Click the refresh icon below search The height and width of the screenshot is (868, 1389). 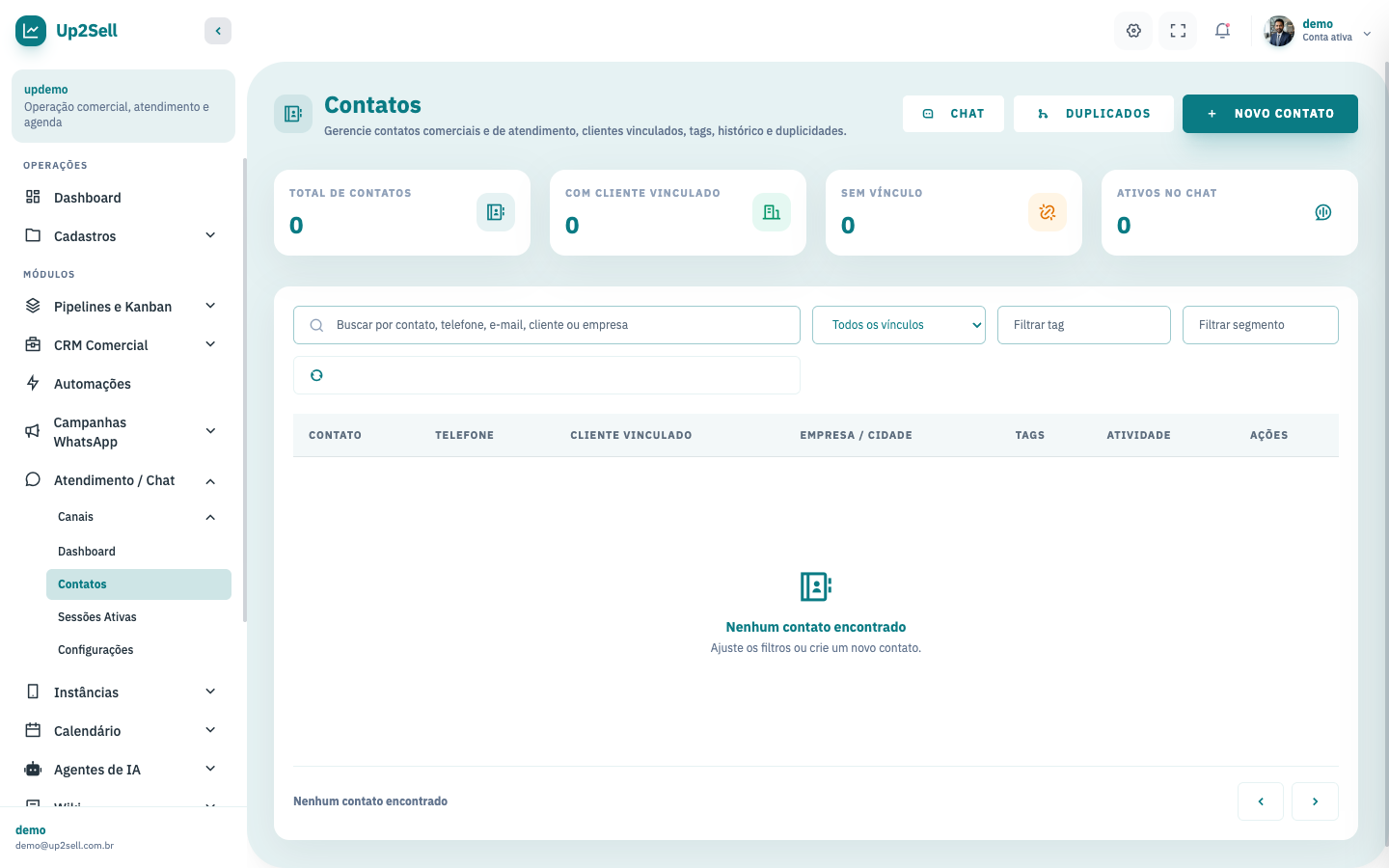[x=316, y=375]
